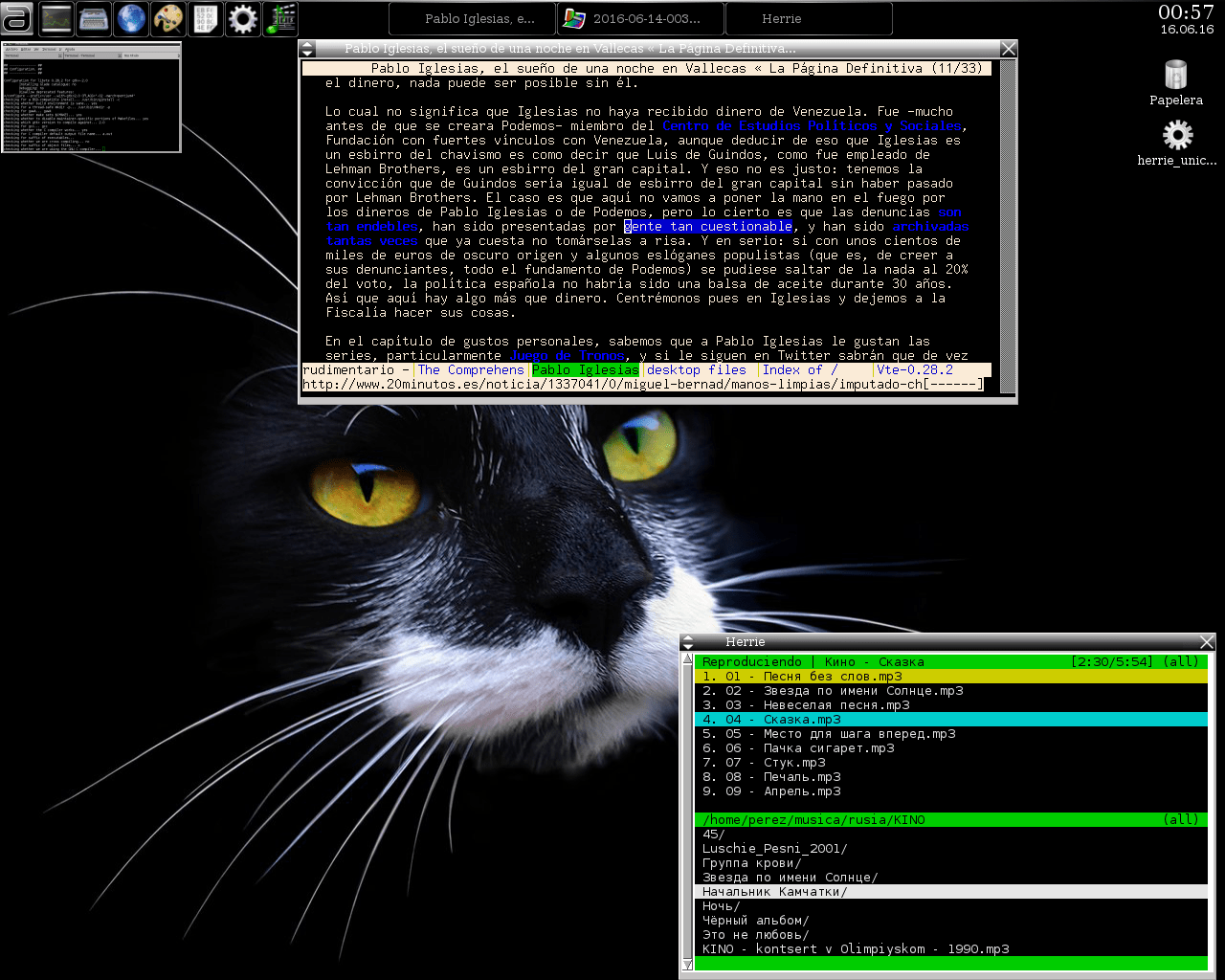Open the main menu logo button
This screenshot has height=980, width=1225.
pos(17,18)
